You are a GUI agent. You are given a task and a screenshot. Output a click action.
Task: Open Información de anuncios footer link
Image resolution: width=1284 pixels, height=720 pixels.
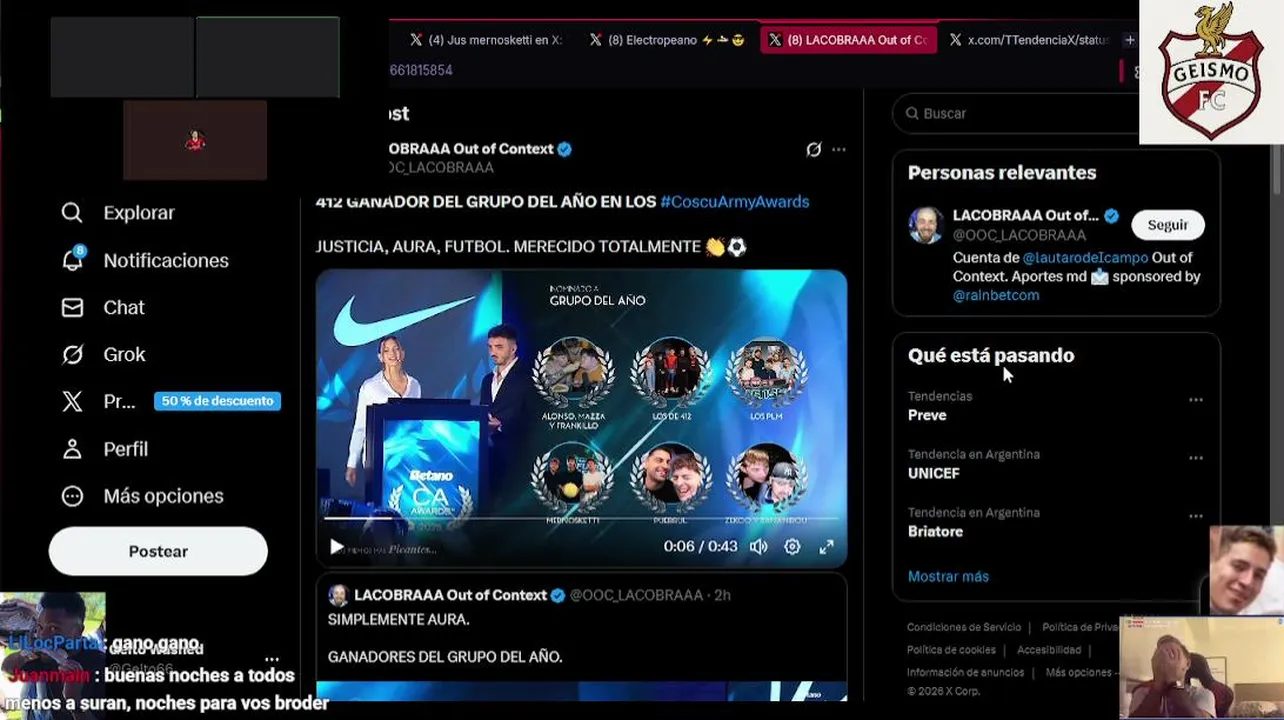tap(966, 673)
